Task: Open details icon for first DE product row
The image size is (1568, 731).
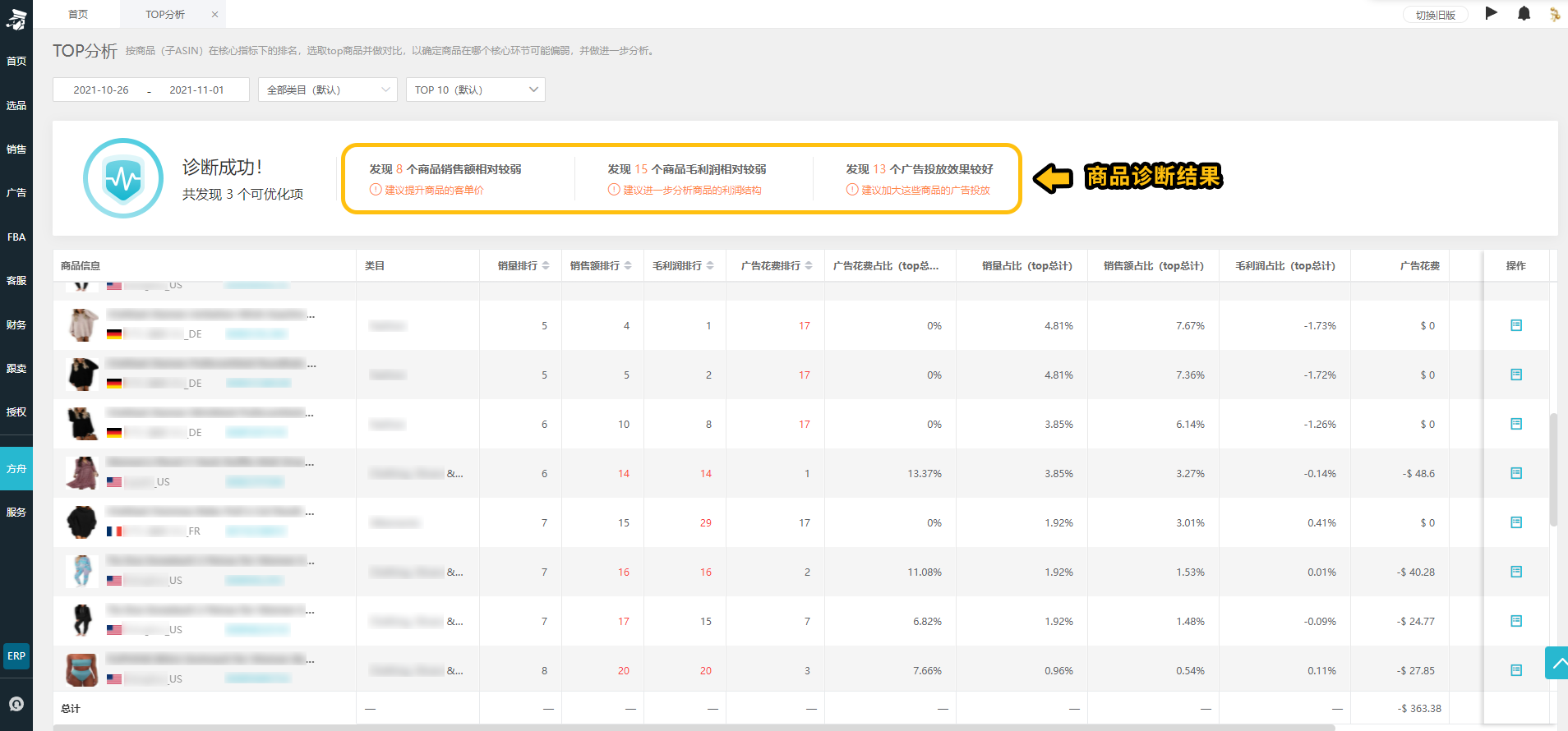Action: (x=1516, y=325)
